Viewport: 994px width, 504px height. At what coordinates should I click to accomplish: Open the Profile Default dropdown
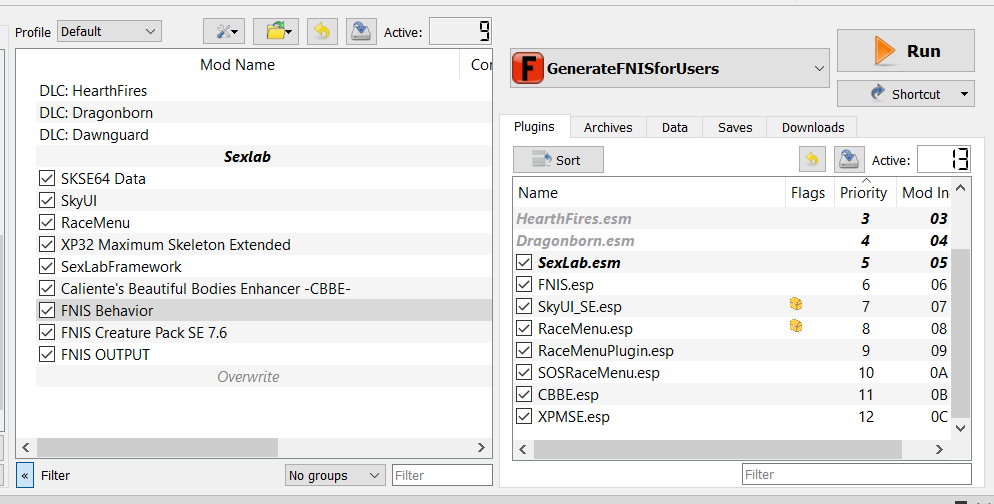(109, 31)
